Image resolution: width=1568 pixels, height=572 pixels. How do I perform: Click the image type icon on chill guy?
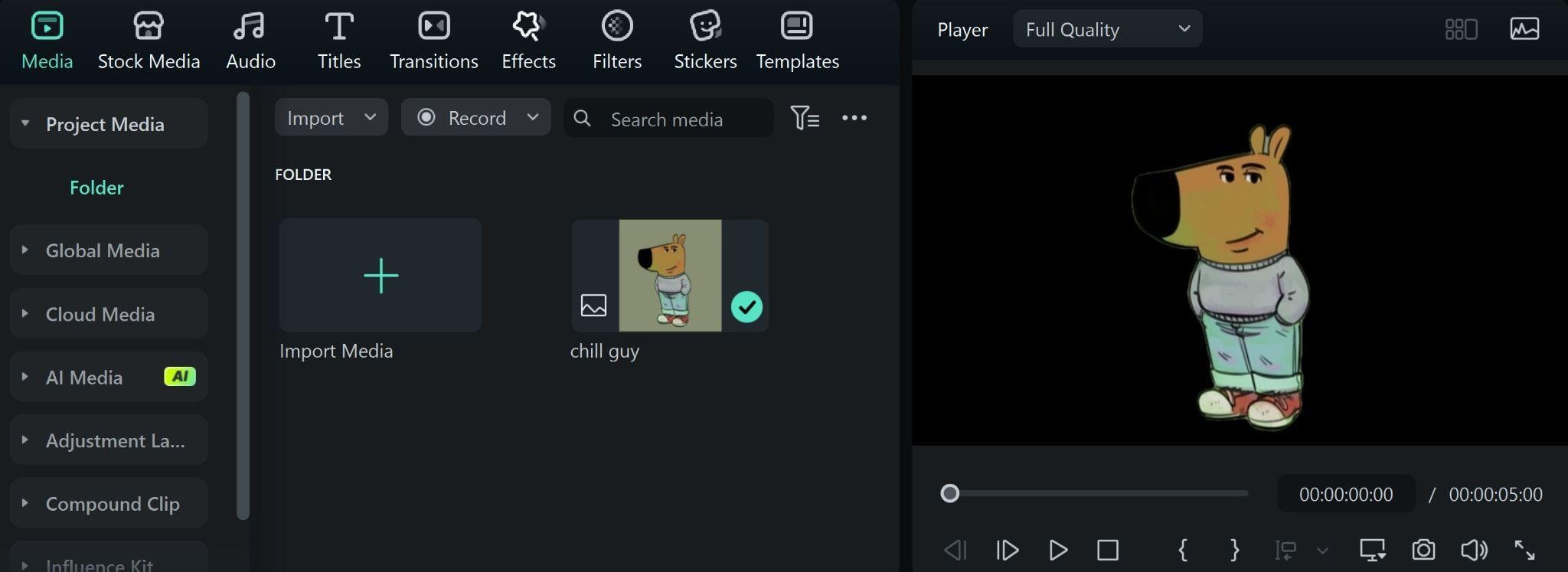point(593,306)
